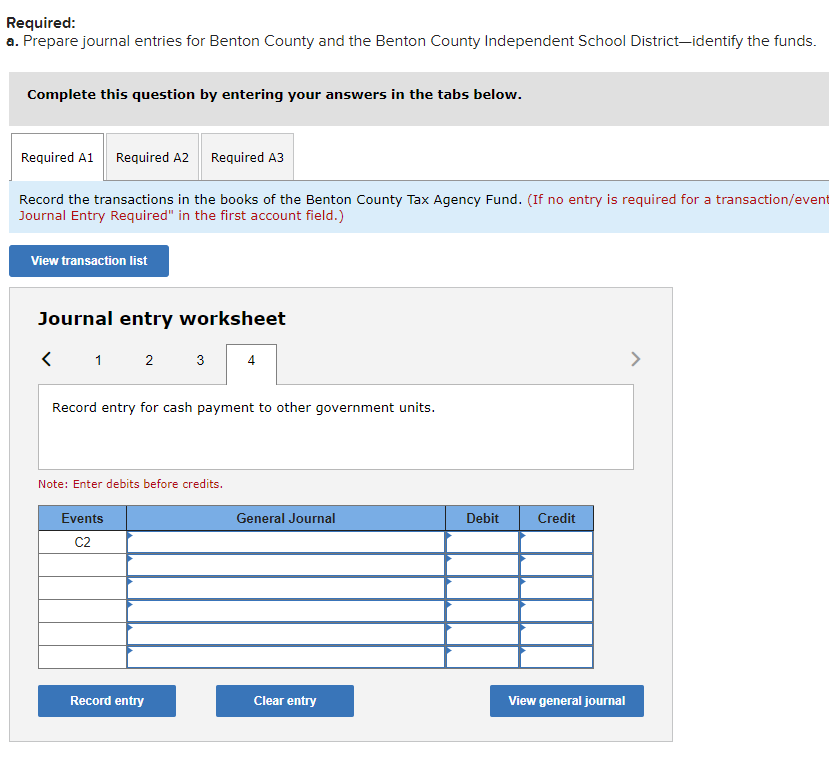The image size is (829, 758).
Task: Click Debit field in fifth row
Action: (483, 634)
